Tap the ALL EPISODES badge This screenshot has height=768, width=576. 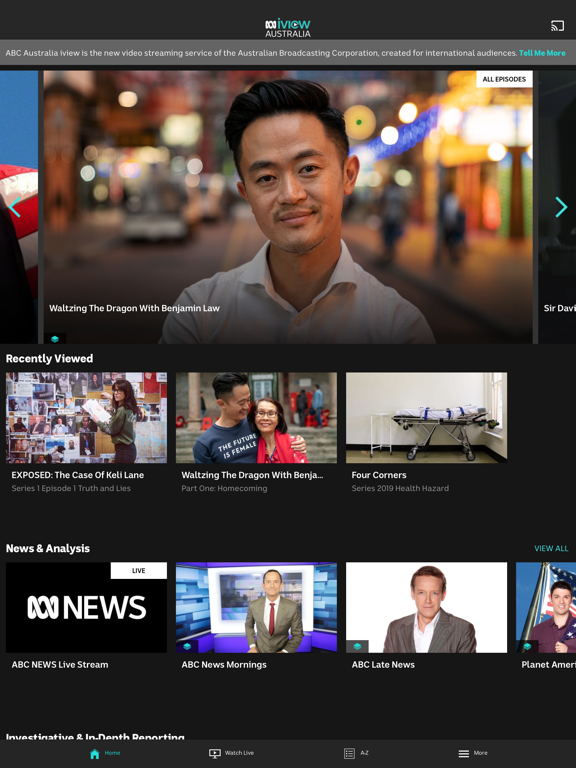point(504,79)
